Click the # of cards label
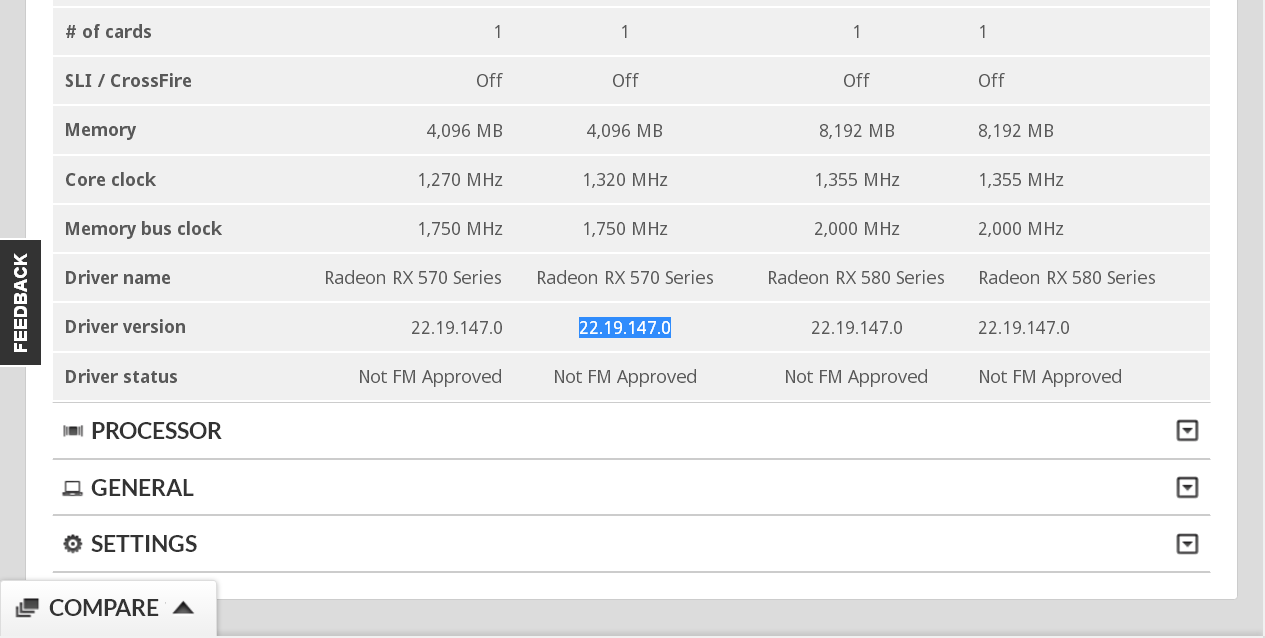This screenshot has height=638, width=1265. 108,32
